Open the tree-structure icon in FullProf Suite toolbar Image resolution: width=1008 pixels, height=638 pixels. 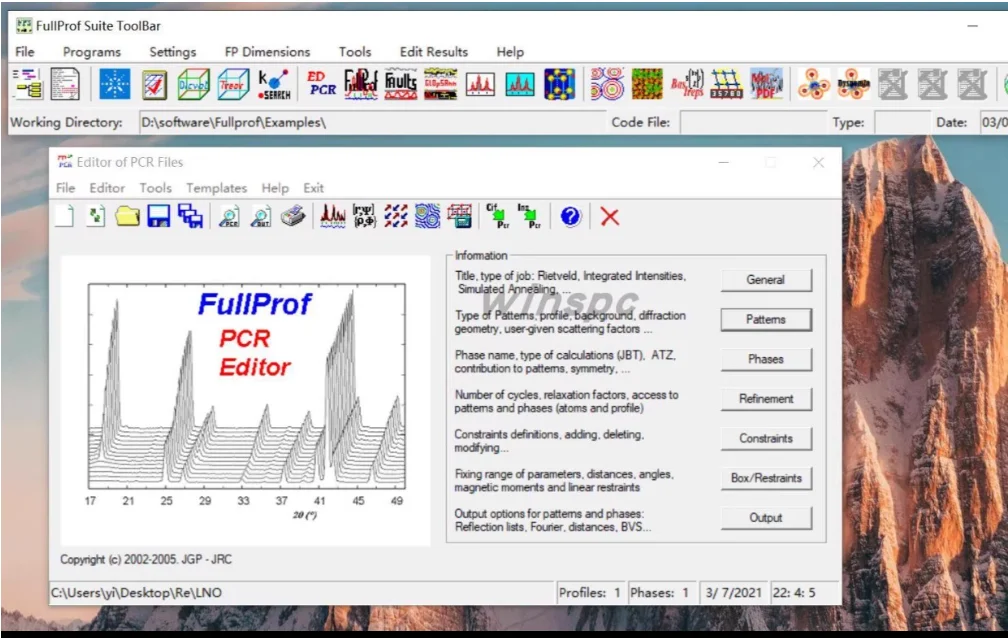tap(27, 84)
